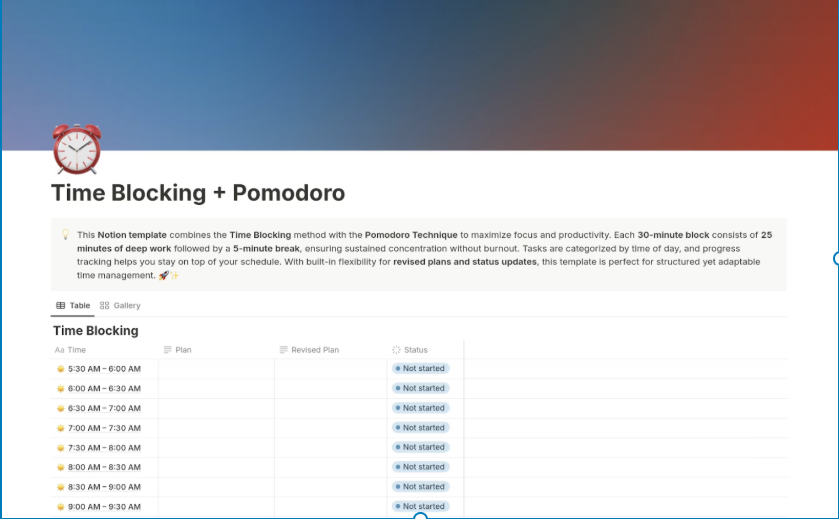839x519 pixels.
Task: Change status of 5:30 AM – 6:00 AM row
Action: 421,369
